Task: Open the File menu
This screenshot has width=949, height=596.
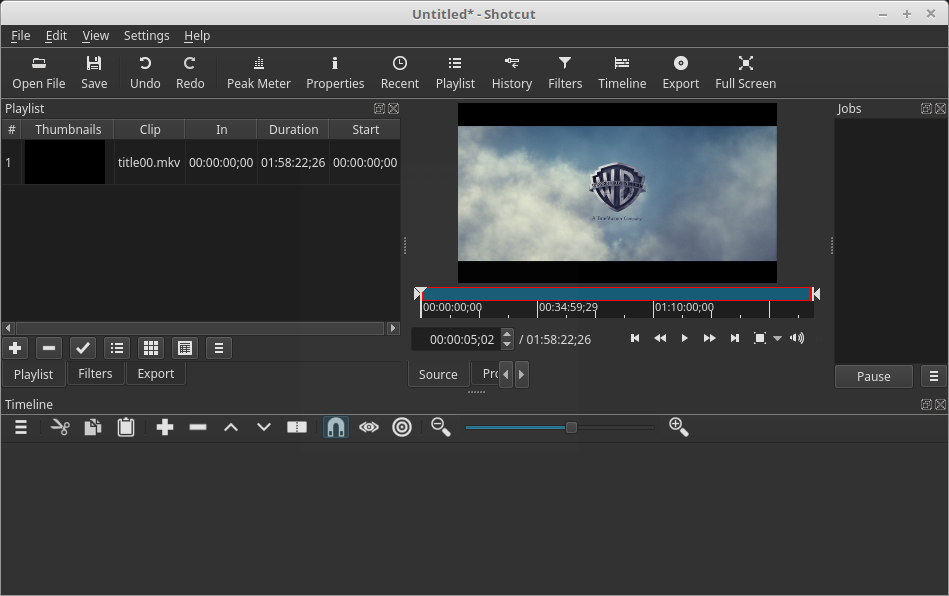Action: (21, 36)
